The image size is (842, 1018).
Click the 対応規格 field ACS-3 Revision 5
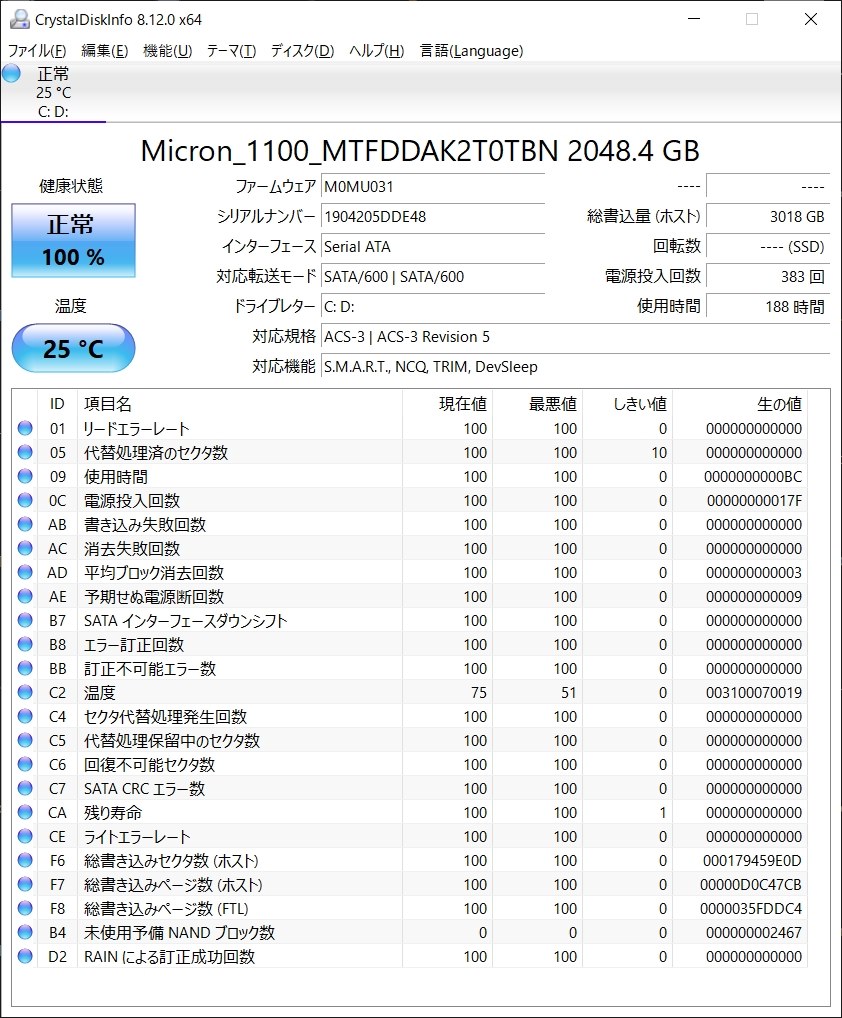pos(575,337)
